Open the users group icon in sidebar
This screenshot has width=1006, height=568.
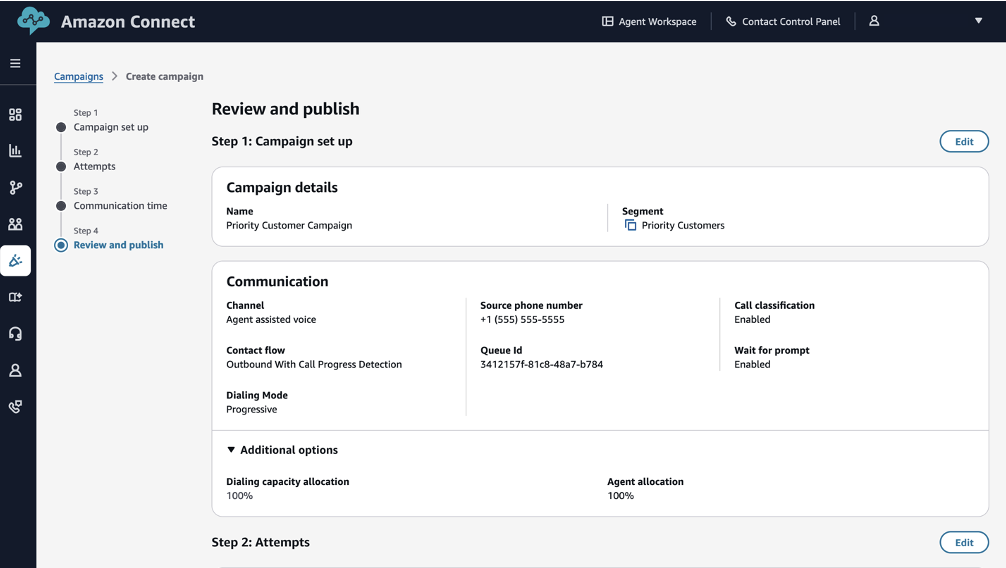pyautogui.click(x=15, y=224)
